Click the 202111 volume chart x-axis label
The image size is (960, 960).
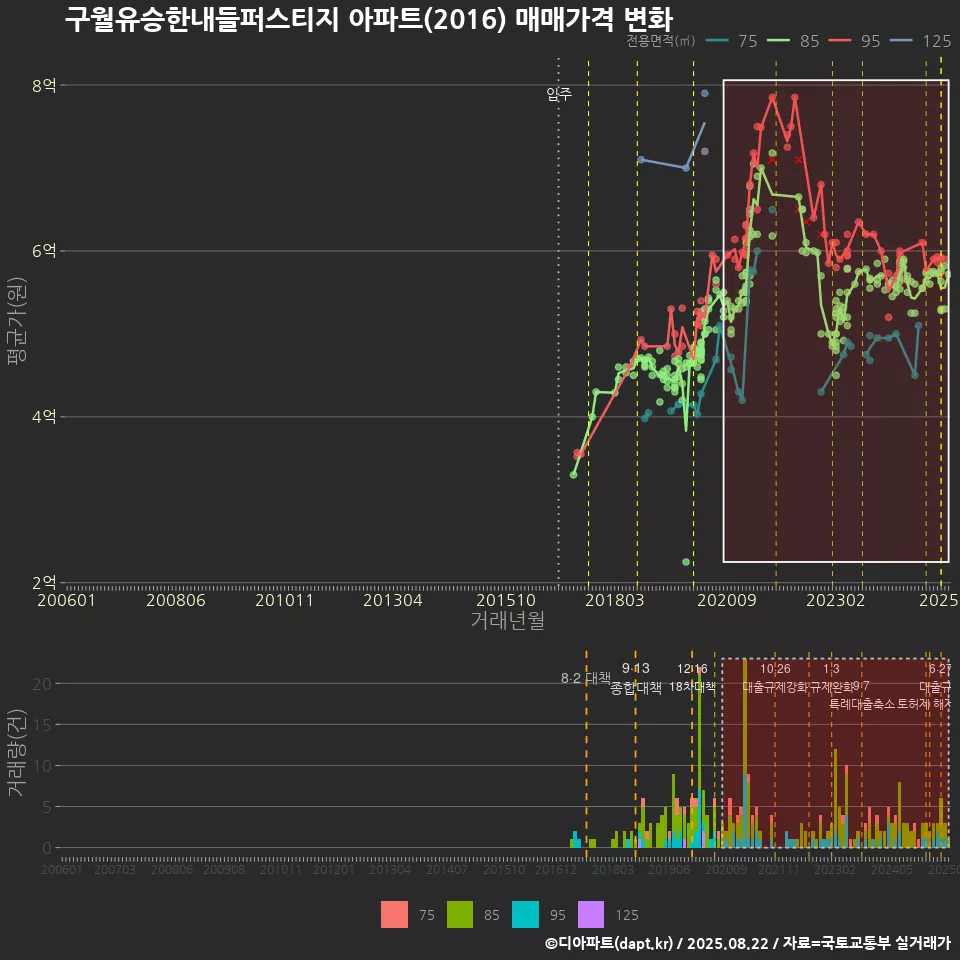click(x=779, y=869)
